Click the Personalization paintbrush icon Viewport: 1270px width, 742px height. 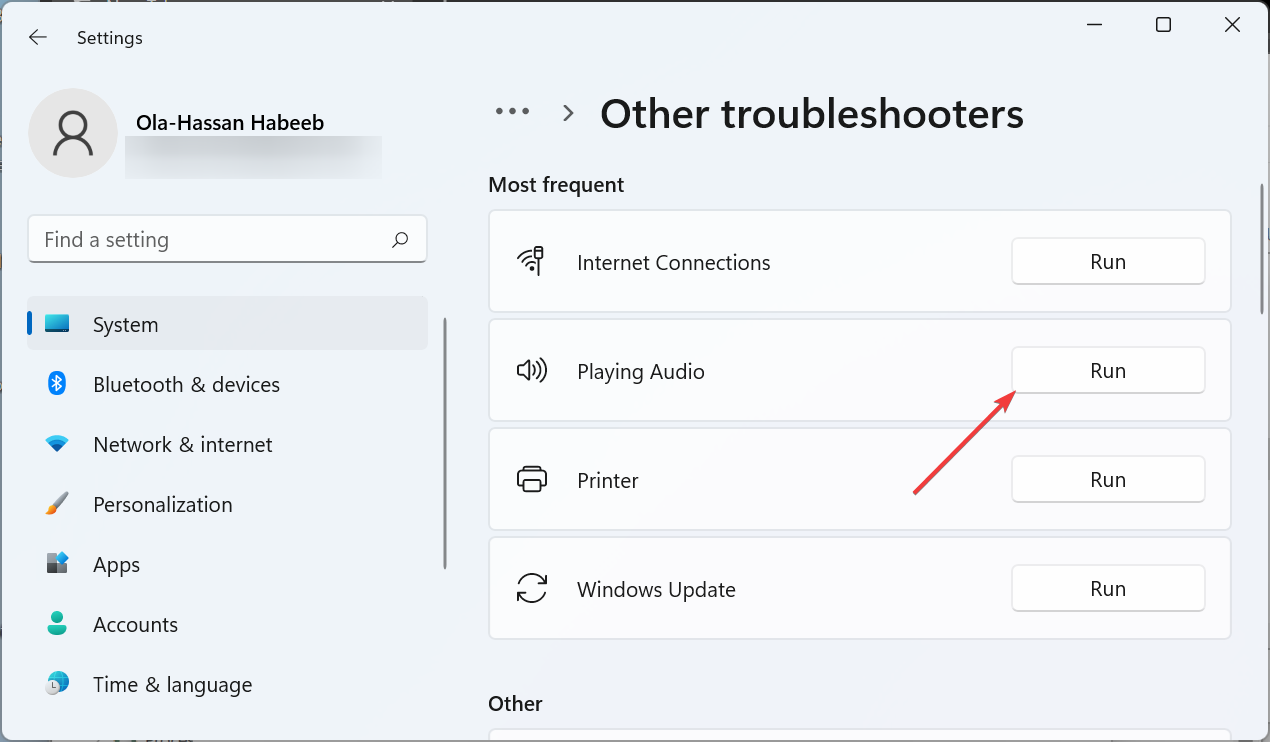(57, 504)
